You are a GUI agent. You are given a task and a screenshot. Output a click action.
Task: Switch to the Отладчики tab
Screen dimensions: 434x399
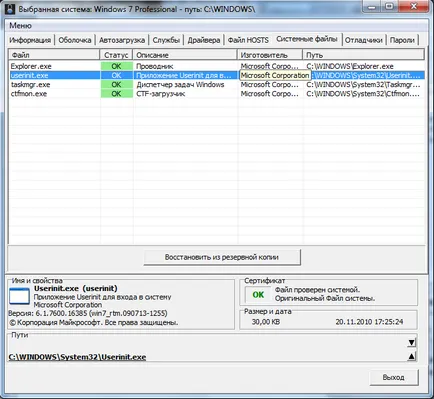(x=364, y=40)
